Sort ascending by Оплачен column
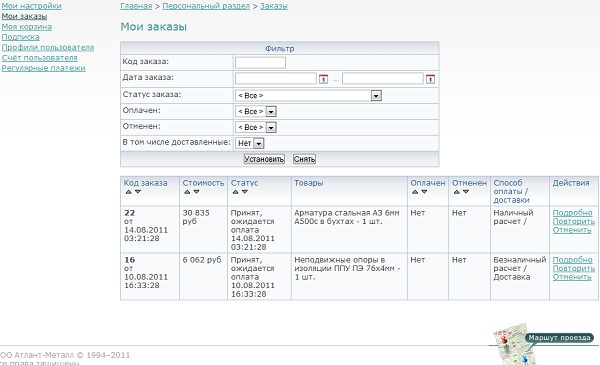This screenshot has width=600, height=365. [415, 192]
